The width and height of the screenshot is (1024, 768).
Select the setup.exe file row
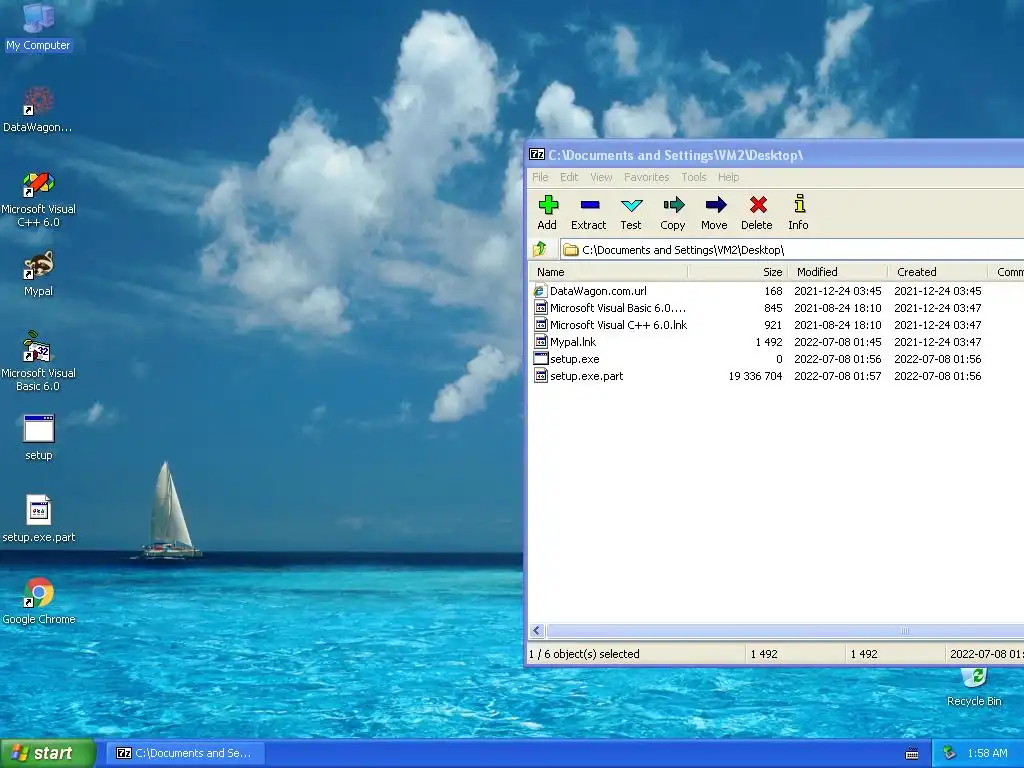tap(776, 359)
